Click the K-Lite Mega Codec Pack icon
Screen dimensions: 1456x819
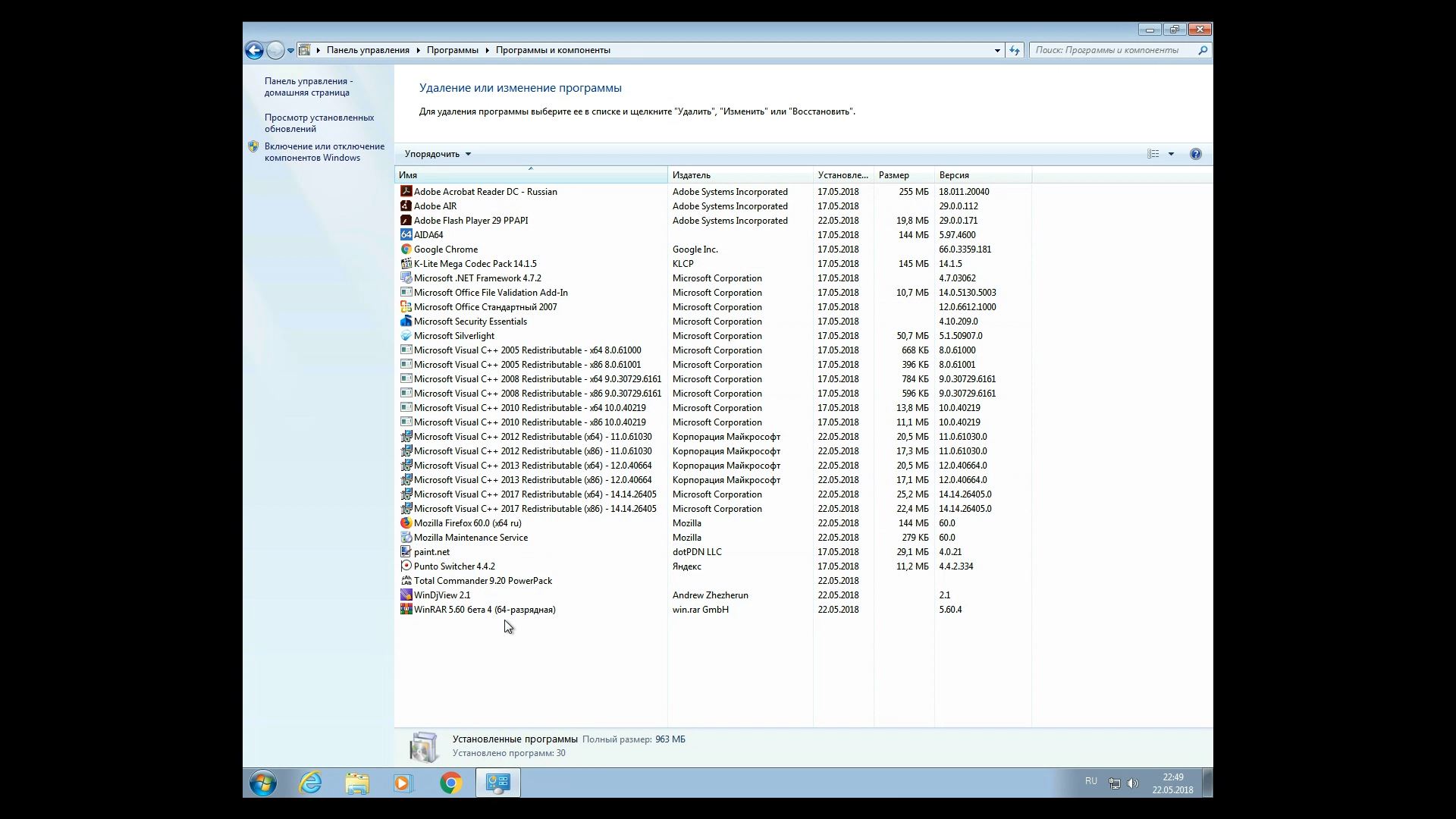tap(406, 264)
